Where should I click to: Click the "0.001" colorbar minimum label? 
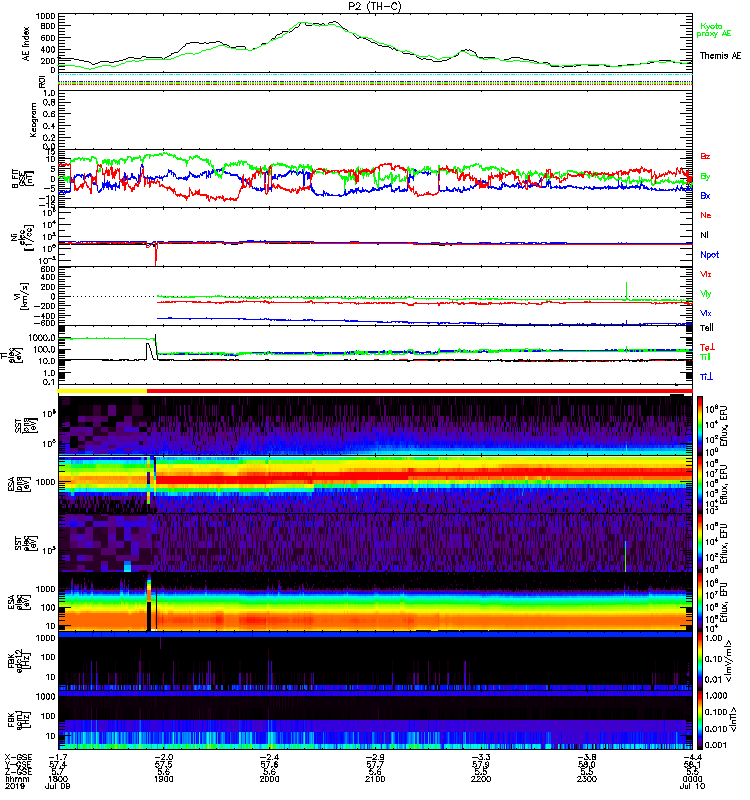tap(715, 745)
